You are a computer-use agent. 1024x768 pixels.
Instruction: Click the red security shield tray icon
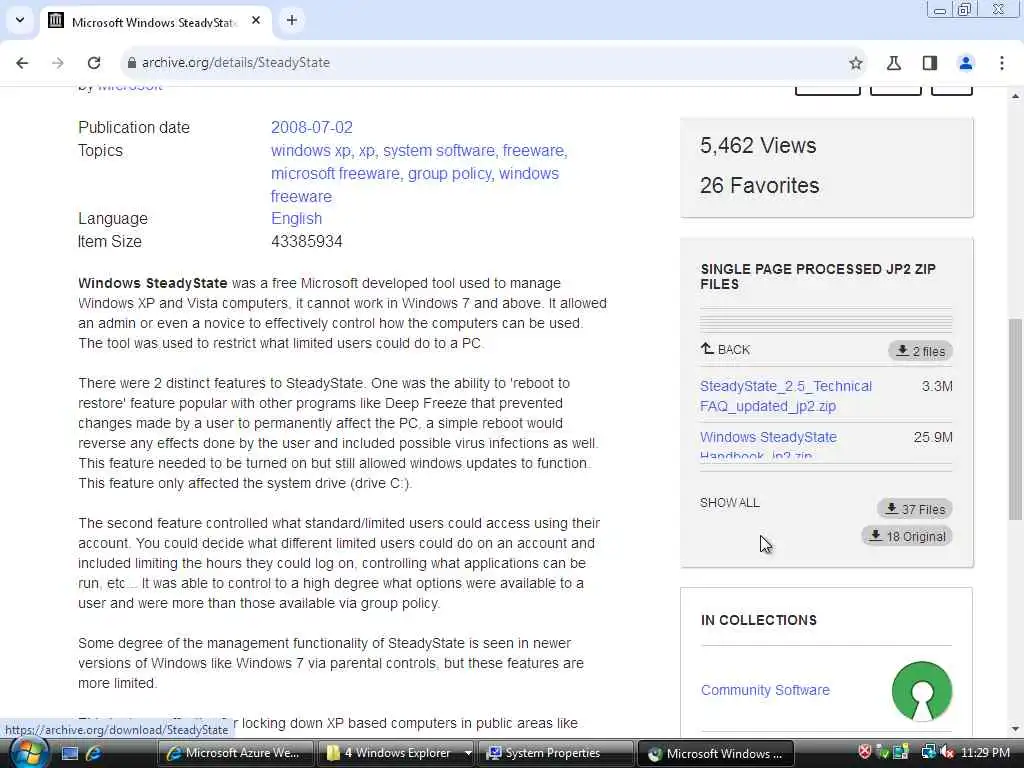(x=865, y=752)
